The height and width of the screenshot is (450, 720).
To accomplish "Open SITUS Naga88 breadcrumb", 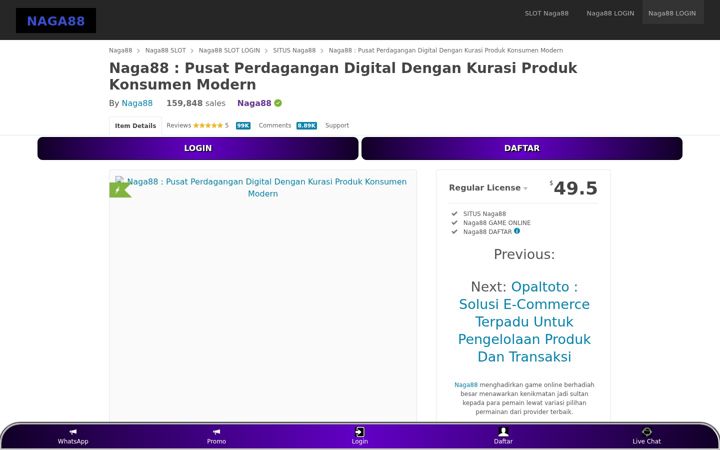I will point(294,51).
